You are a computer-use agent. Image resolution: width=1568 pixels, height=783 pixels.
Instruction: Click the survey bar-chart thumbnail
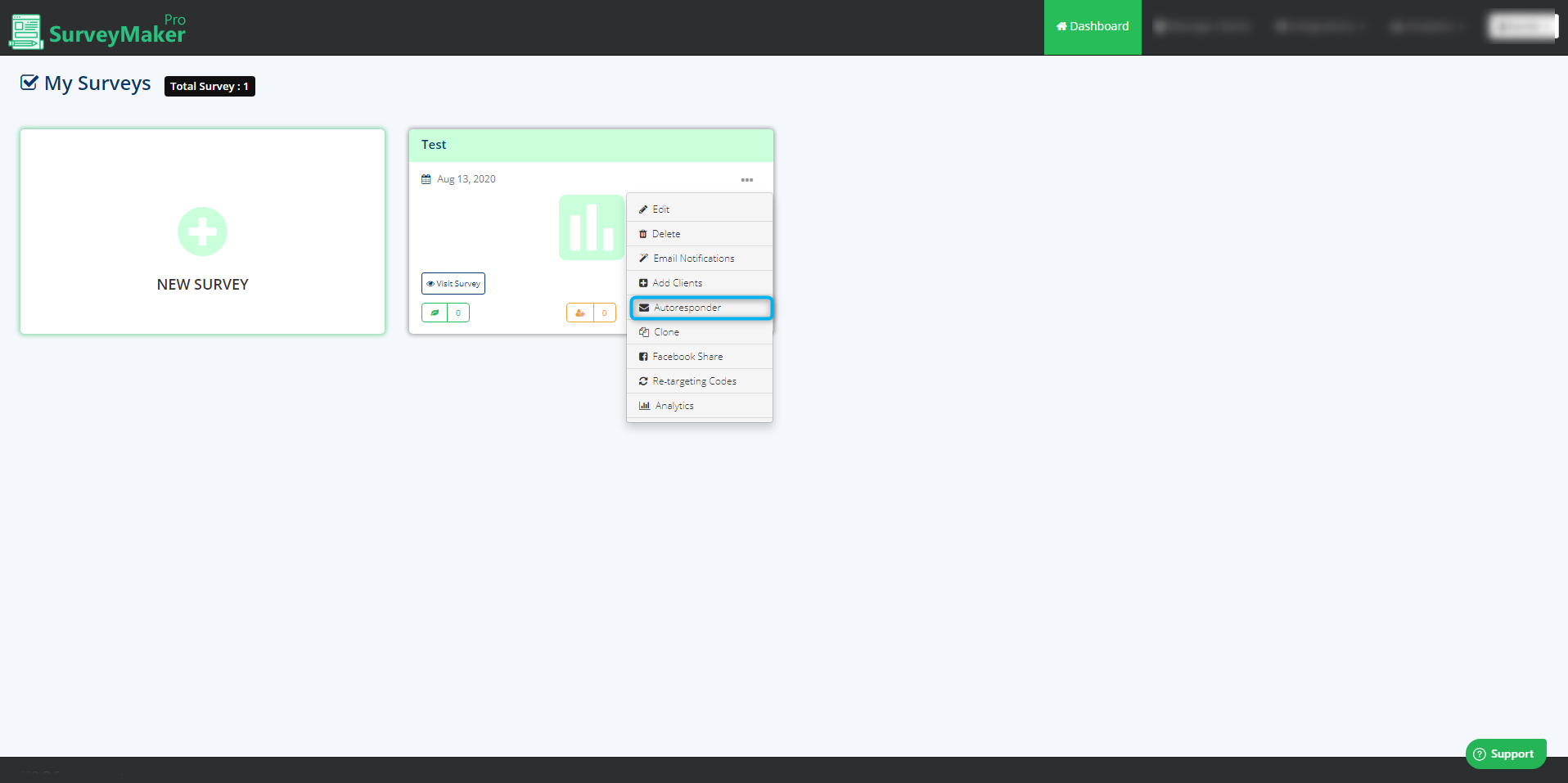click(591, 227)
